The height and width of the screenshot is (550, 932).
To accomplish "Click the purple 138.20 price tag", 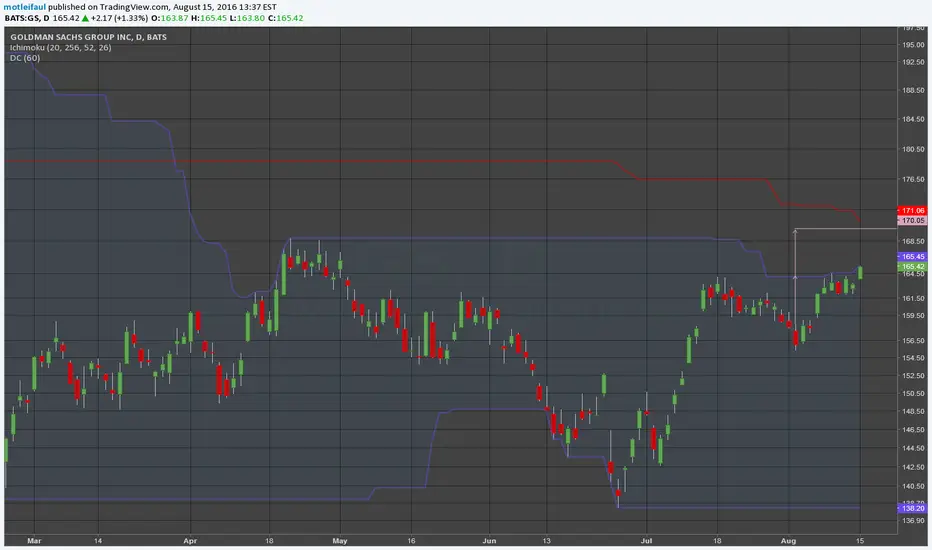I will click(912, 508).
